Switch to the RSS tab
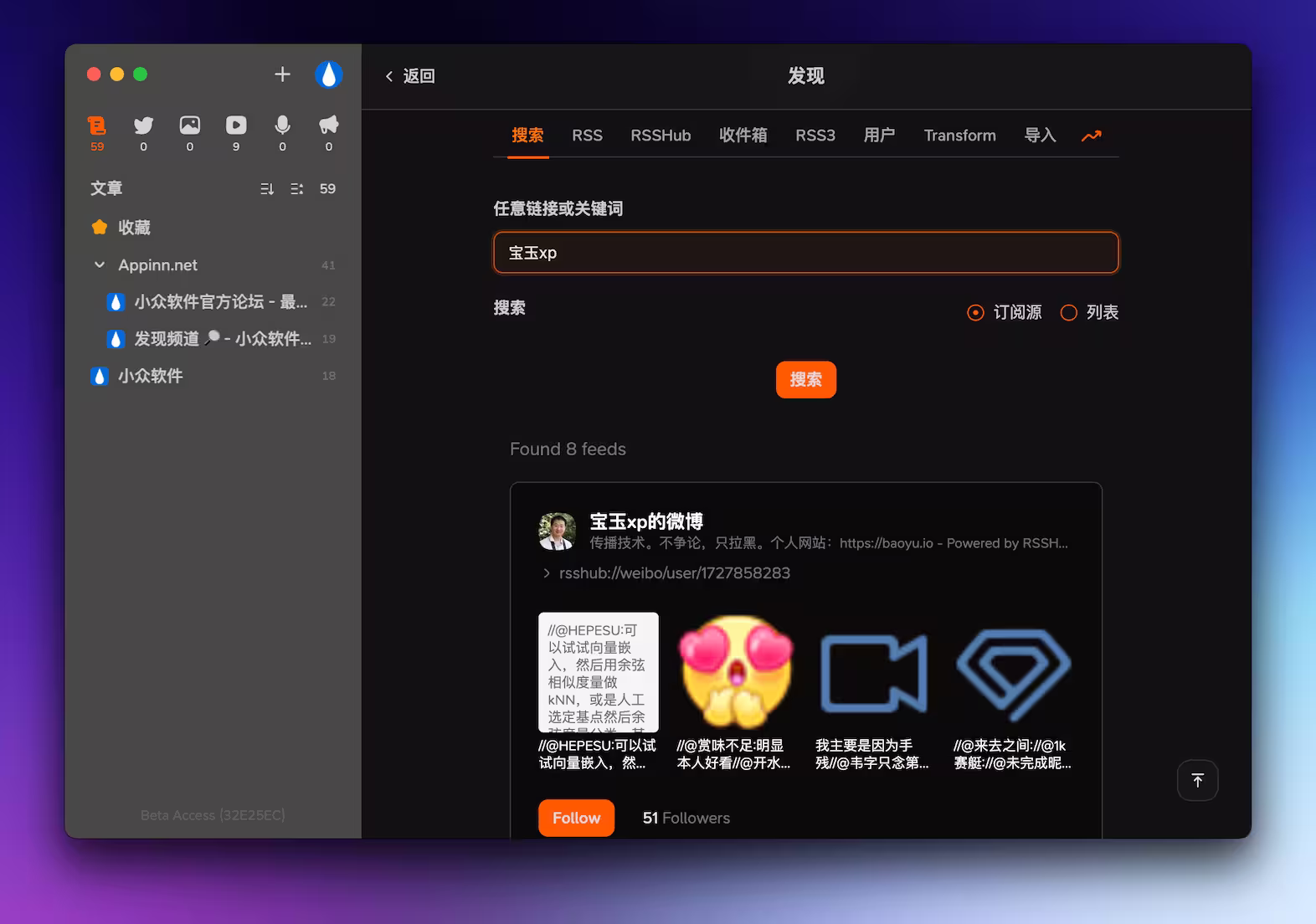Viewport: 1316px width, 924px height. 587,136
